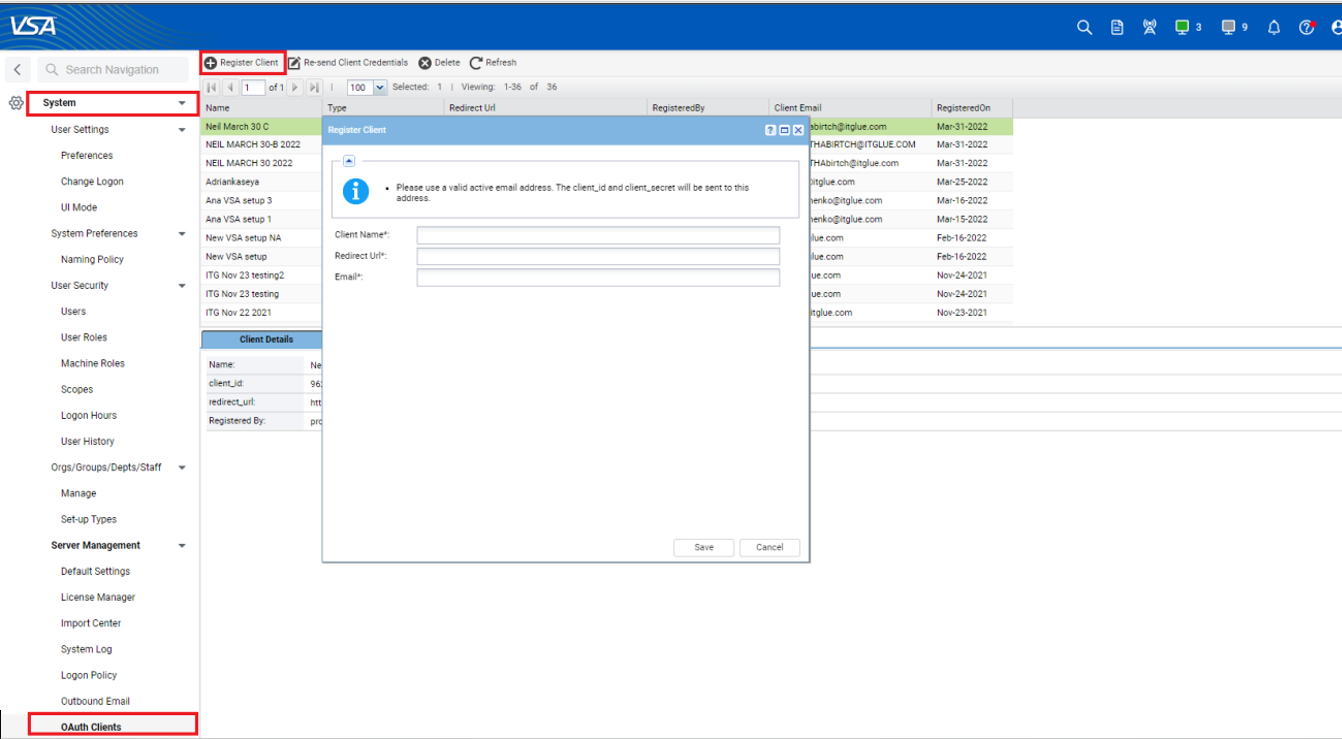This screenshot has height=739, width=1342.
Task: Open Change Logon in sidebar
Action: point(92,181)
